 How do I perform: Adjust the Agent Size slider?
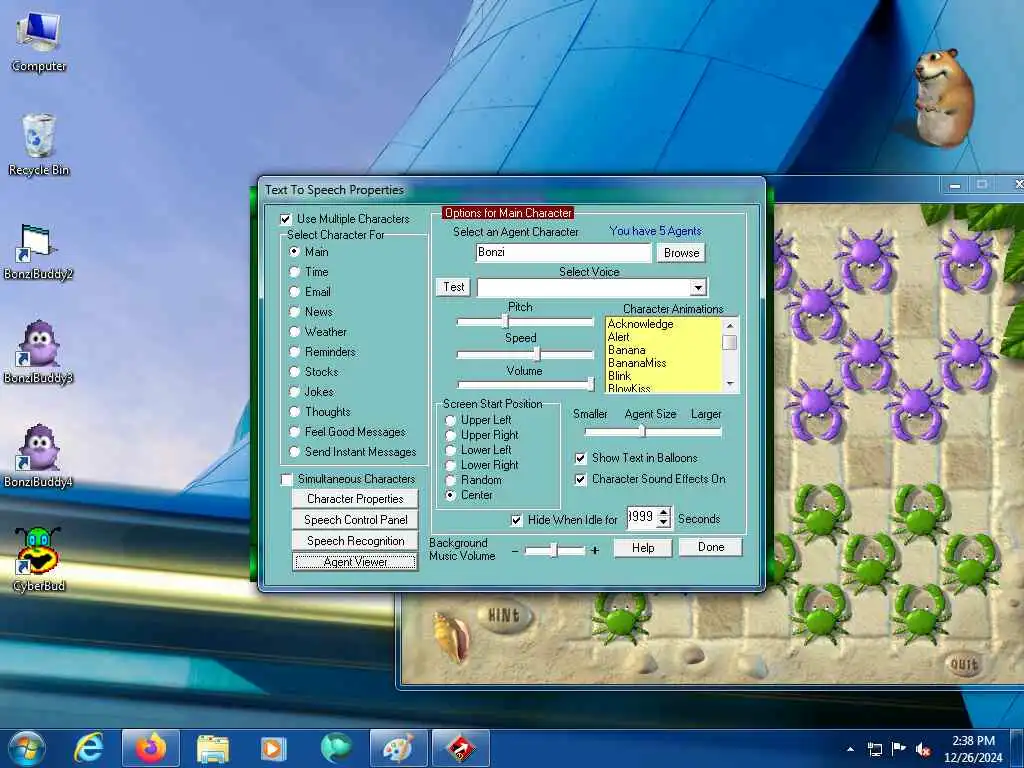point(642,431)
